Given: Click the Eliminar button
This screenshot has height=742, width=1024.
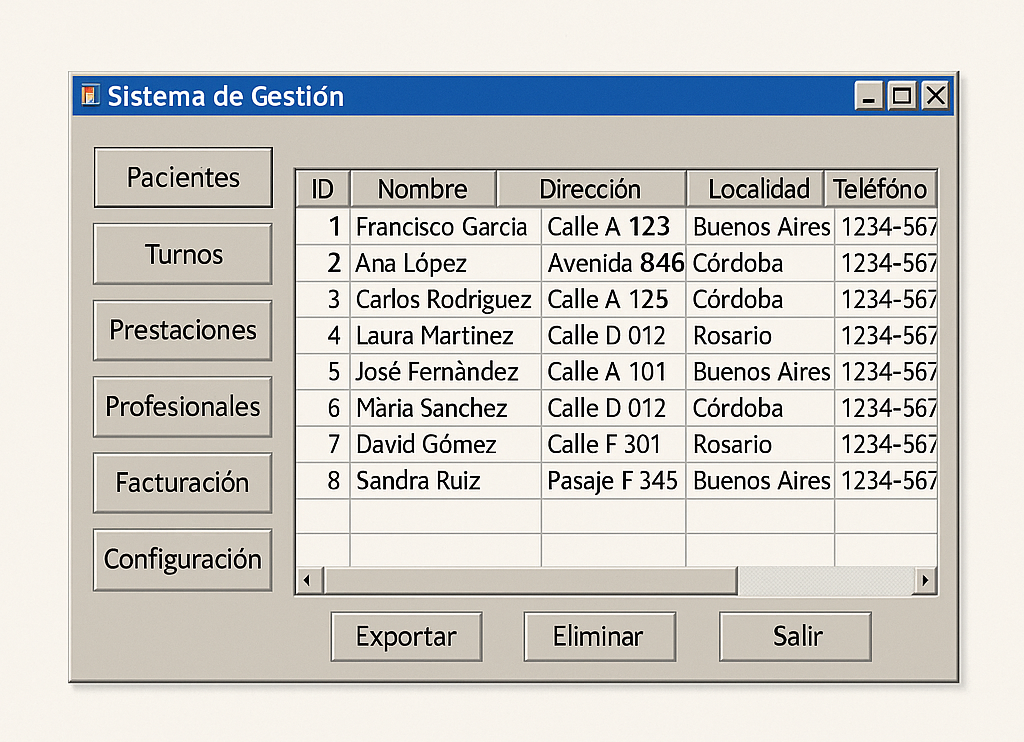Looking at the screenshot, I should (600, 636).
